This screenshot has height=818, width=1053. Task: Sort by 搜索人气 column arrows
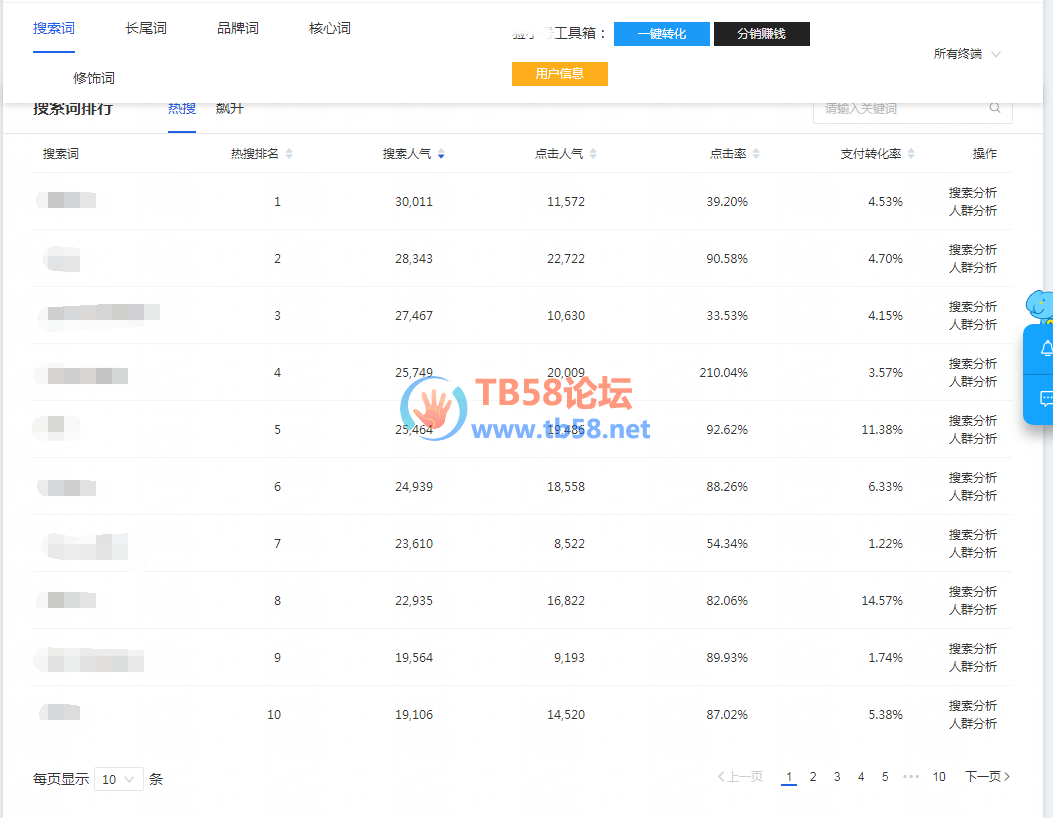coord(441,154)
